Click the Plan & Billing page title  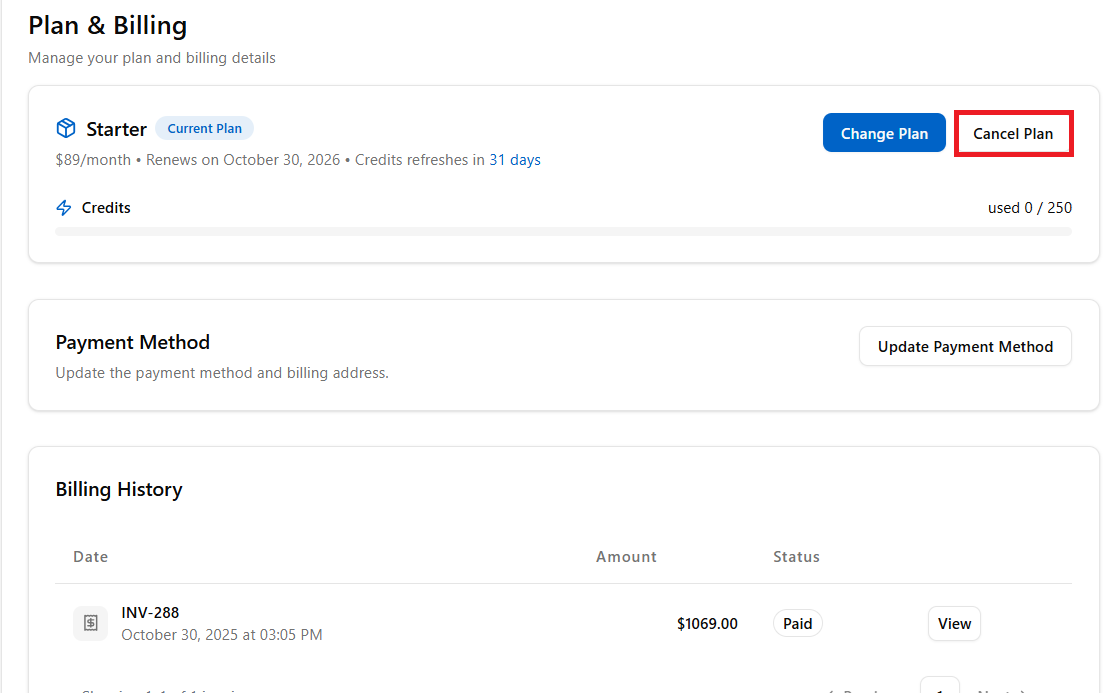108,26
